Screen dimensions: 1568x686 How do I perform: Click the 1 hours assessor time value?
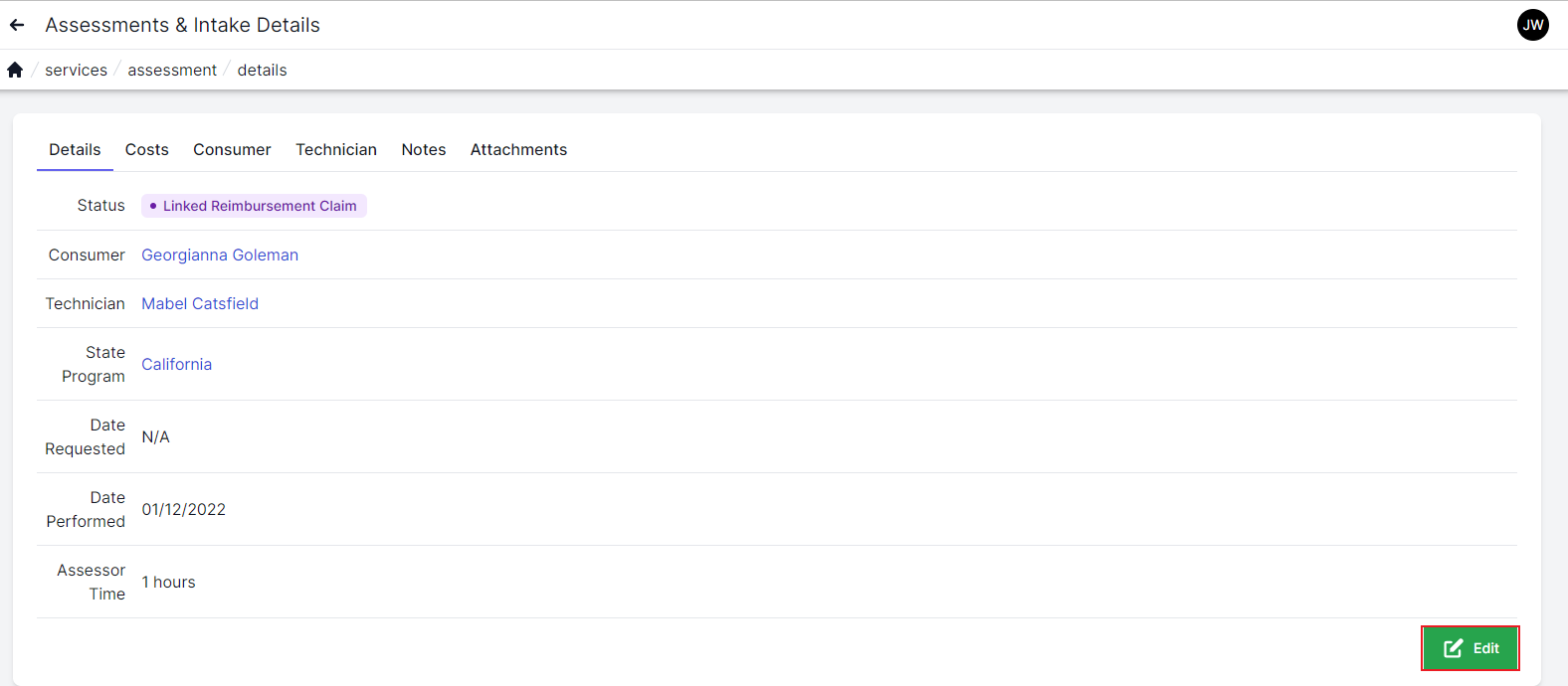click(x=168, y=582)
